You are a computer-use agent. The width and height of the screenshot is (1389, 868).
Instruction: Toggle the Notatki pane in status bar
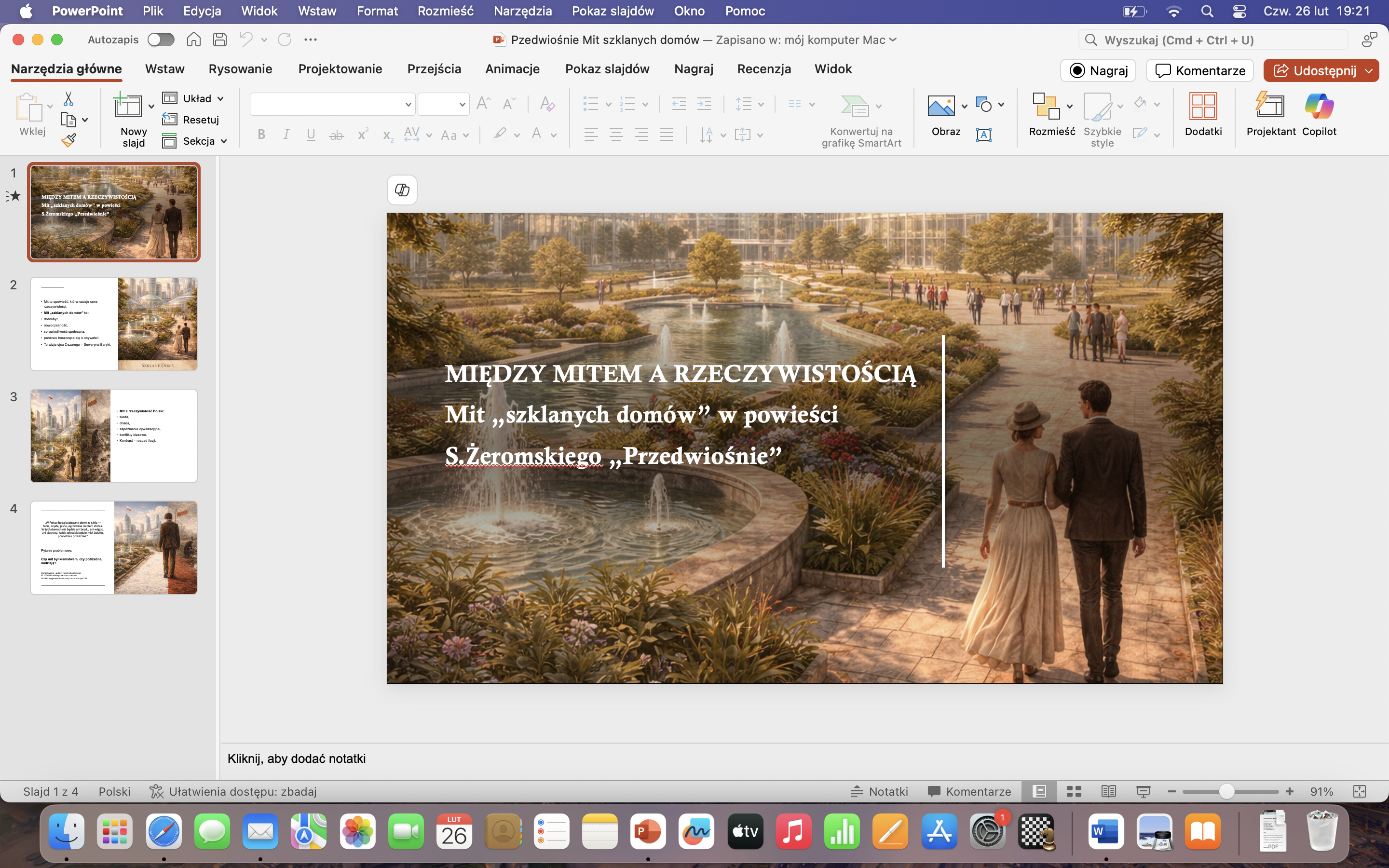pyautogui.click(x=879, y=792)
